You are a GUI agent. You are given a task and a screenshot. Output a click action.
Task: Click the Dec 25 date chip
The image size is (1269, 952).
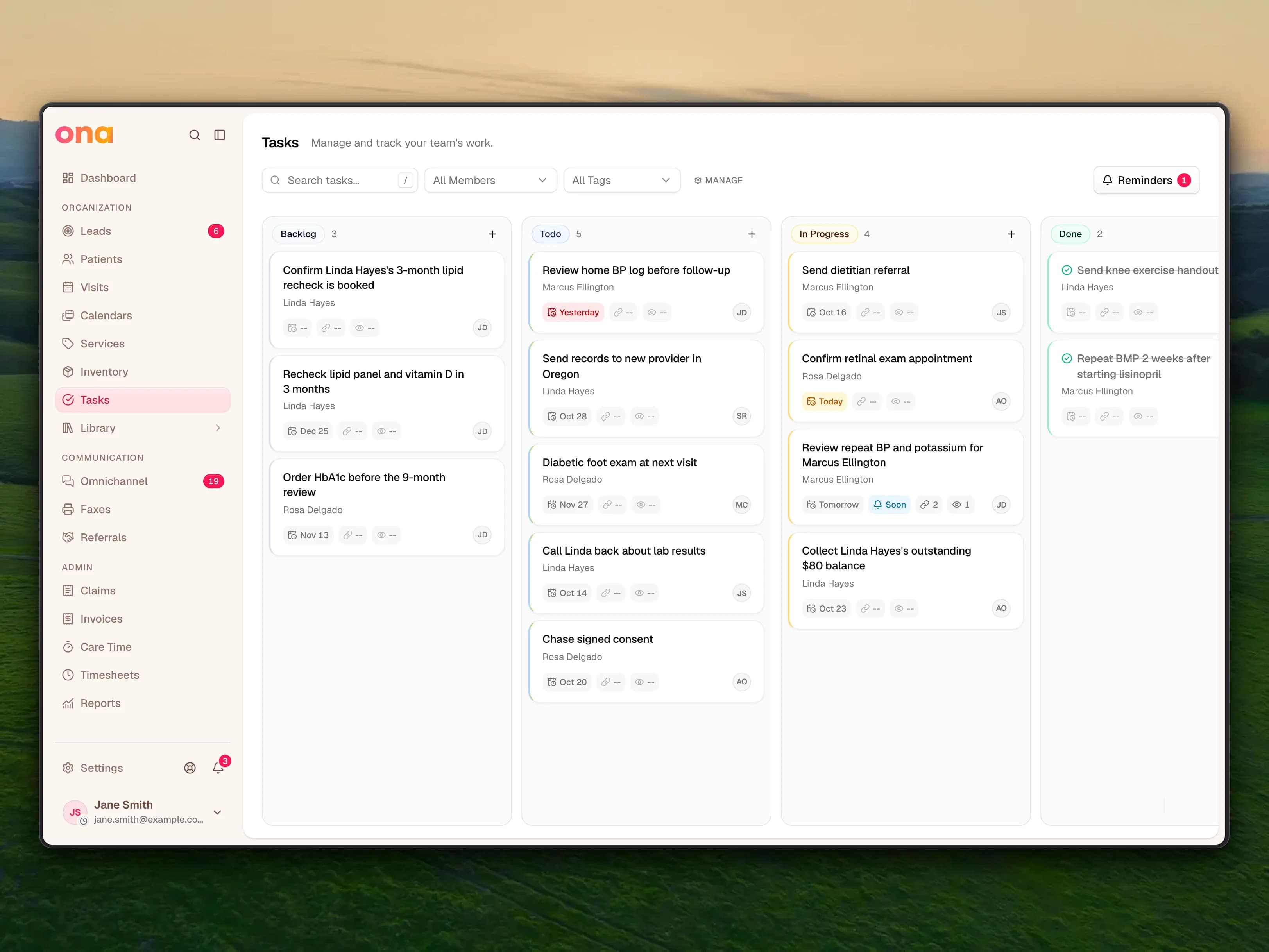pos(308,431)
